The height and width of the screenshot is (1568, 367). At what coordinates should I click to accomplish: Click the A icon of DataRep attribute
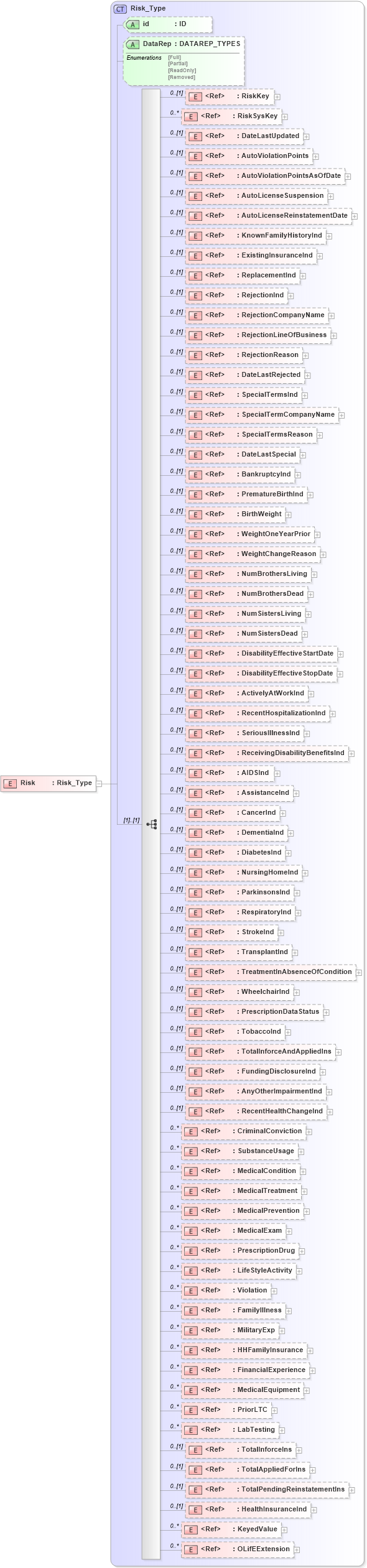[x=132, y=45]
